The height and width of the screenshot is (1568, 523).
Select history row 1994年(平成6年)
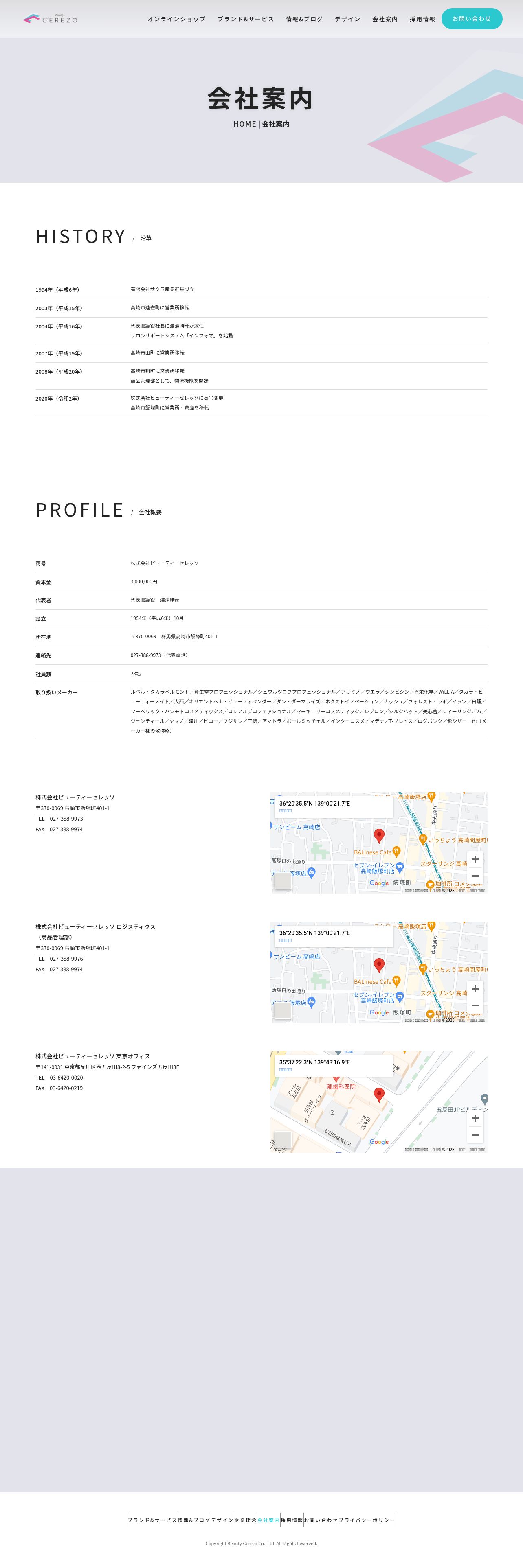(x=261, y=290)
